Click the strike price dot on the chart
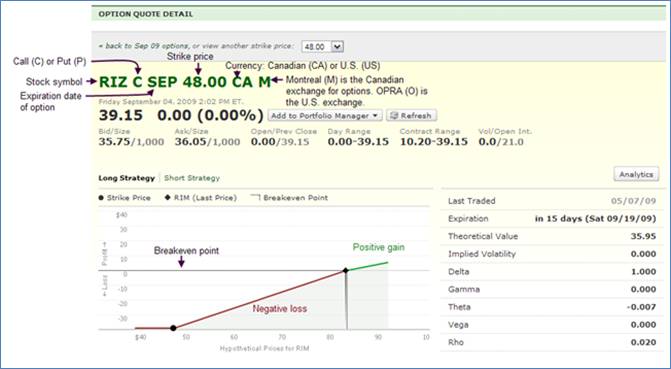 pyautogui.click(x=173, y=328)
